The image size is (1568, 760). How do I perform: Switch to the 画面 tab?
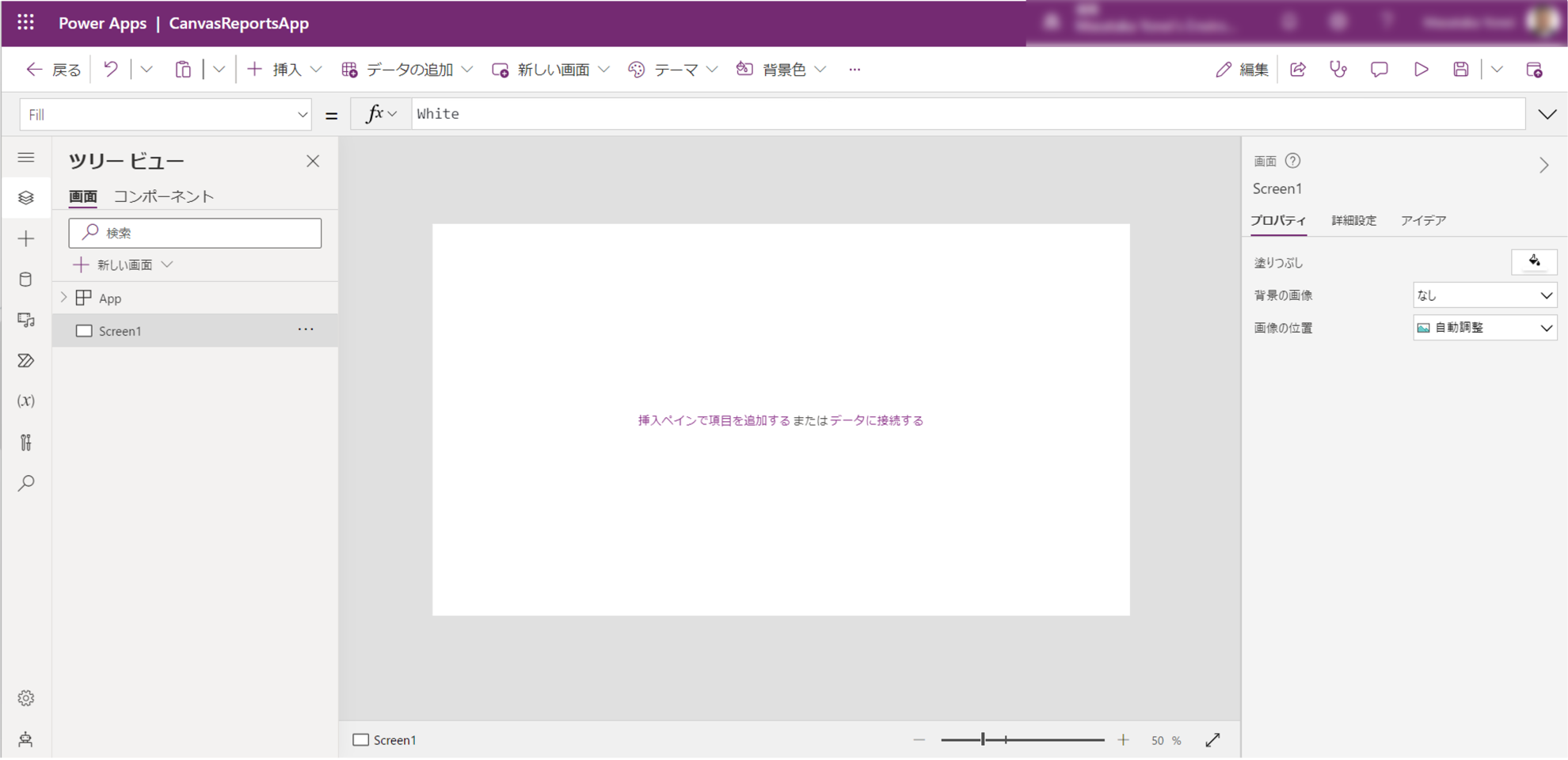coord(83,196)
